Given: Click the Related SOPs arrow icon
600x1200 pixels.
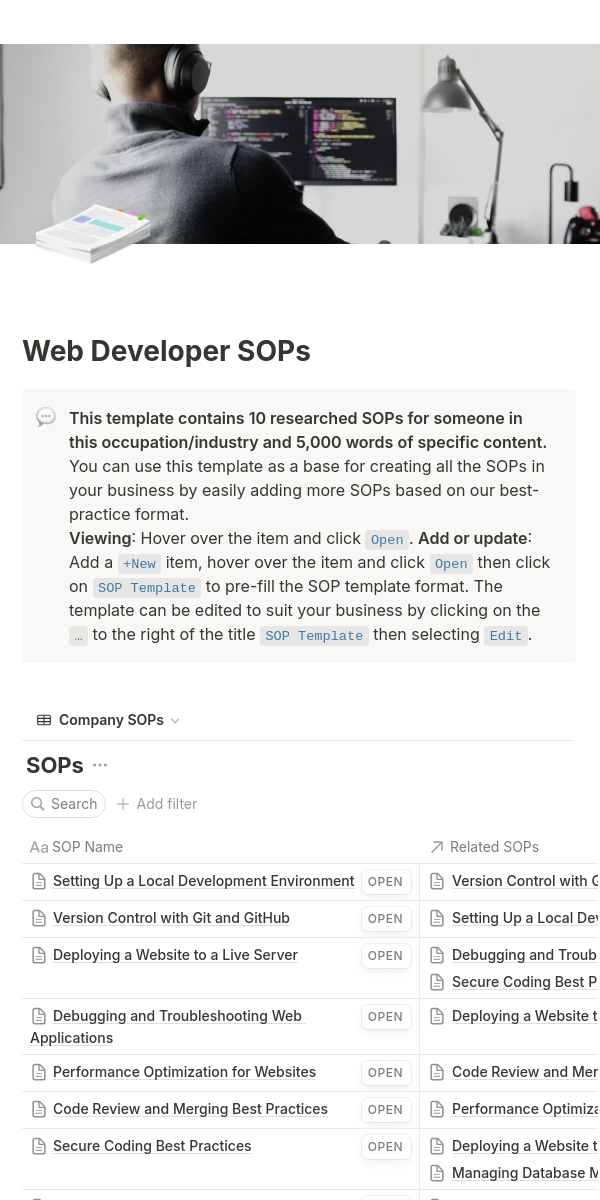Looking at the screenshot, I should 437,847.
